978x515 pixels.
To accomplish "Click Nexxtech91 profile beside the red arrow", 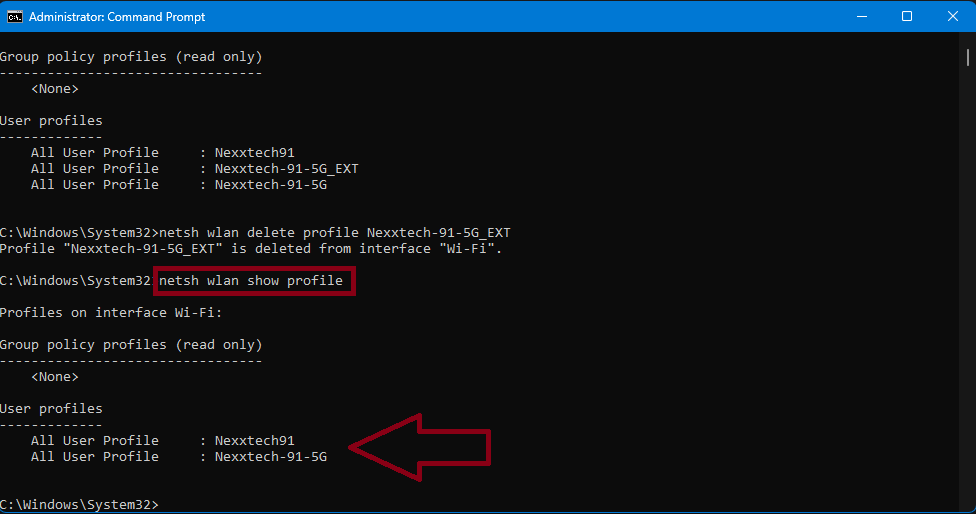I will coord(254,441).
